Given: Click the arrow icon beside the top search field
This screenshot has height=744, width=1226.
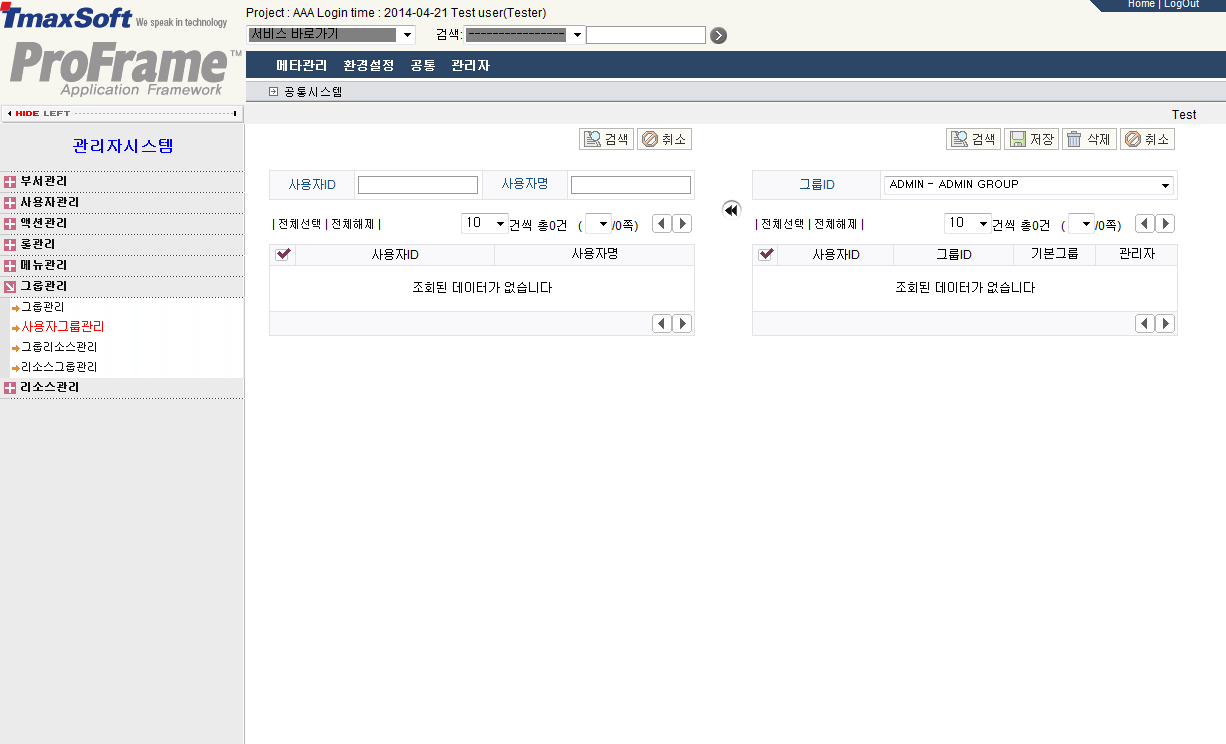Looking at the screenshot, I should click(x=718, y=34).
